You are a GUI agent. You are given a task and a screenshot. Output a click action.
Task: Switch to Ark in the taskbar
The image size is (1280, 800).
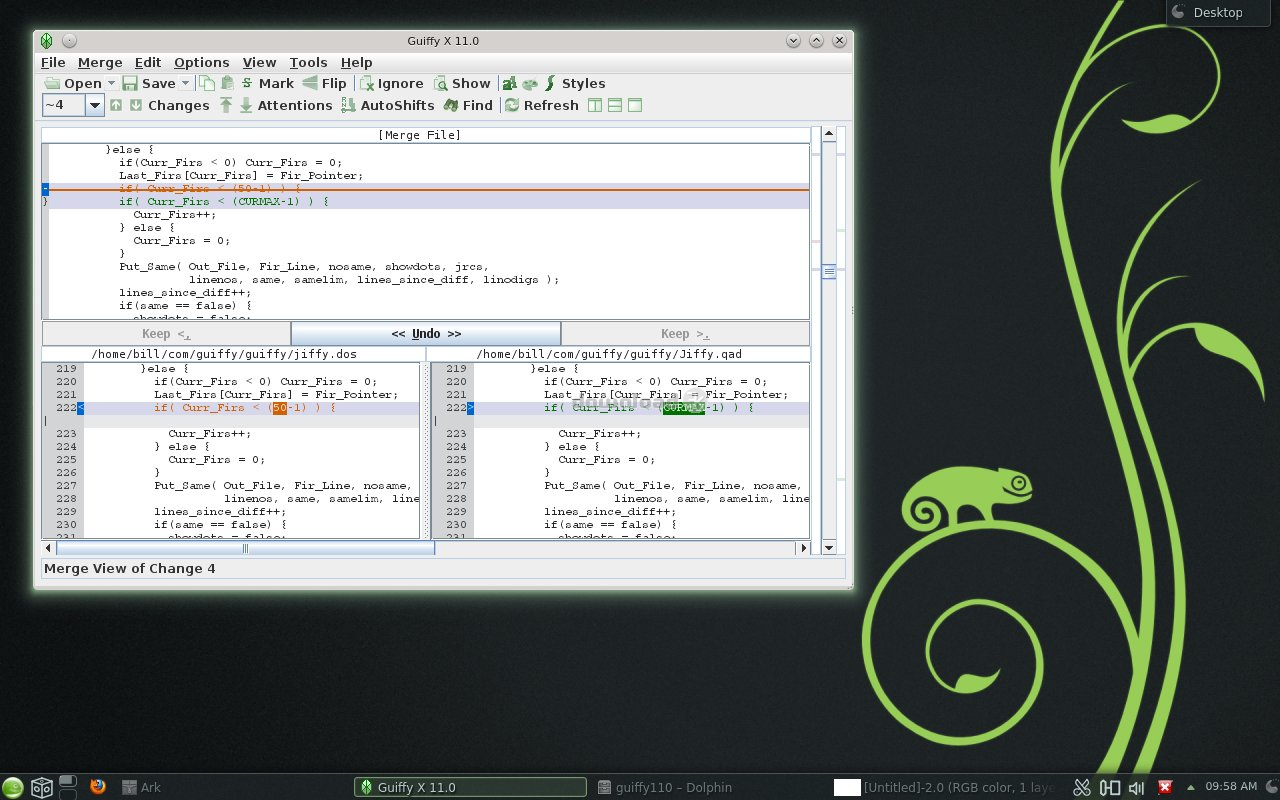pyautogui.click(x=141, y=788)
